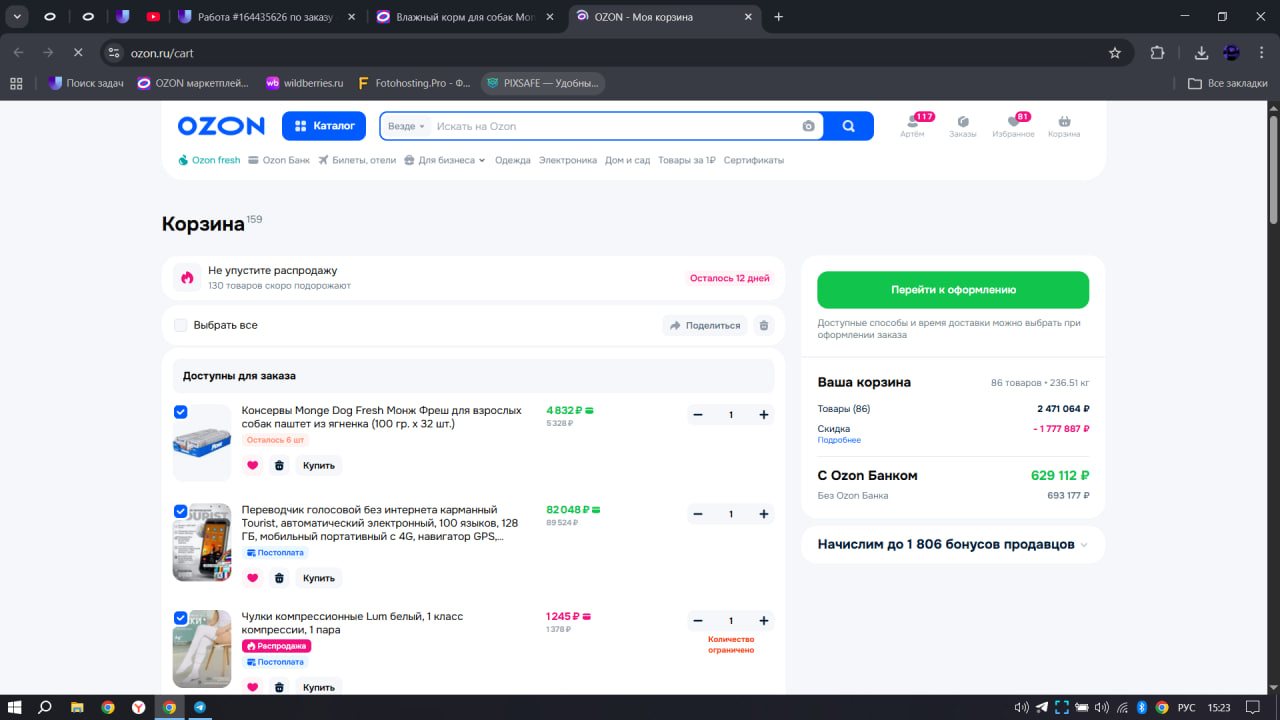The width and height of the screenshot is (1280, 720).
Task: Click the Корзина cart icon in header
Action: [1064, 126]
